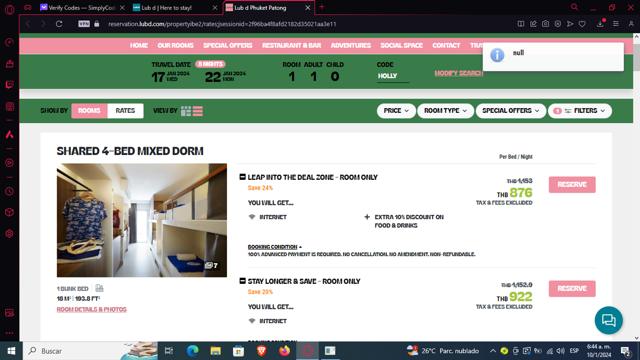Open the Aria AI icon in the sidebar

[9, 135]
